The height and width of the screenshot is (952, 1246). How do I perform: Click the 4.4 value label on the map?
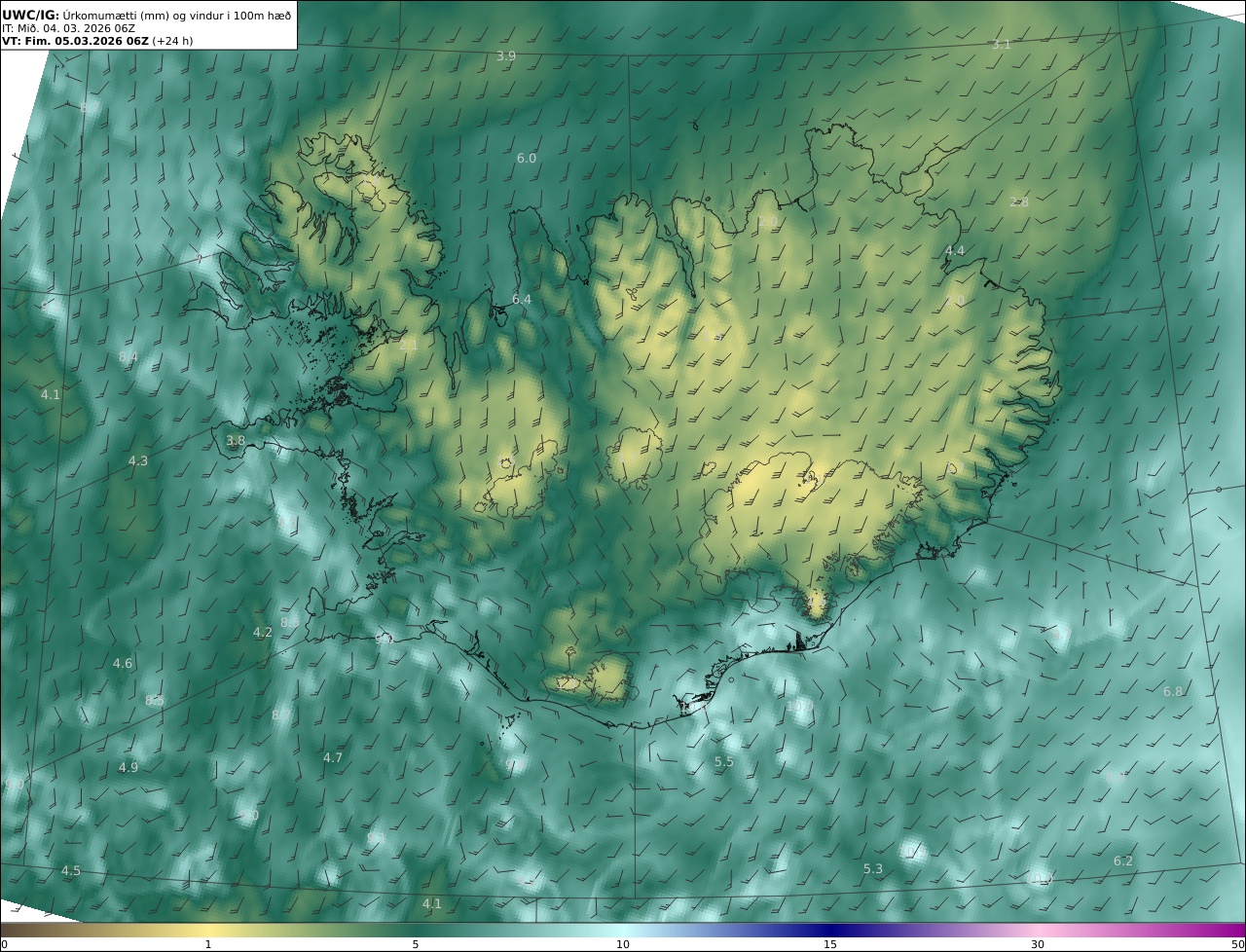click(x=955, y=251)
